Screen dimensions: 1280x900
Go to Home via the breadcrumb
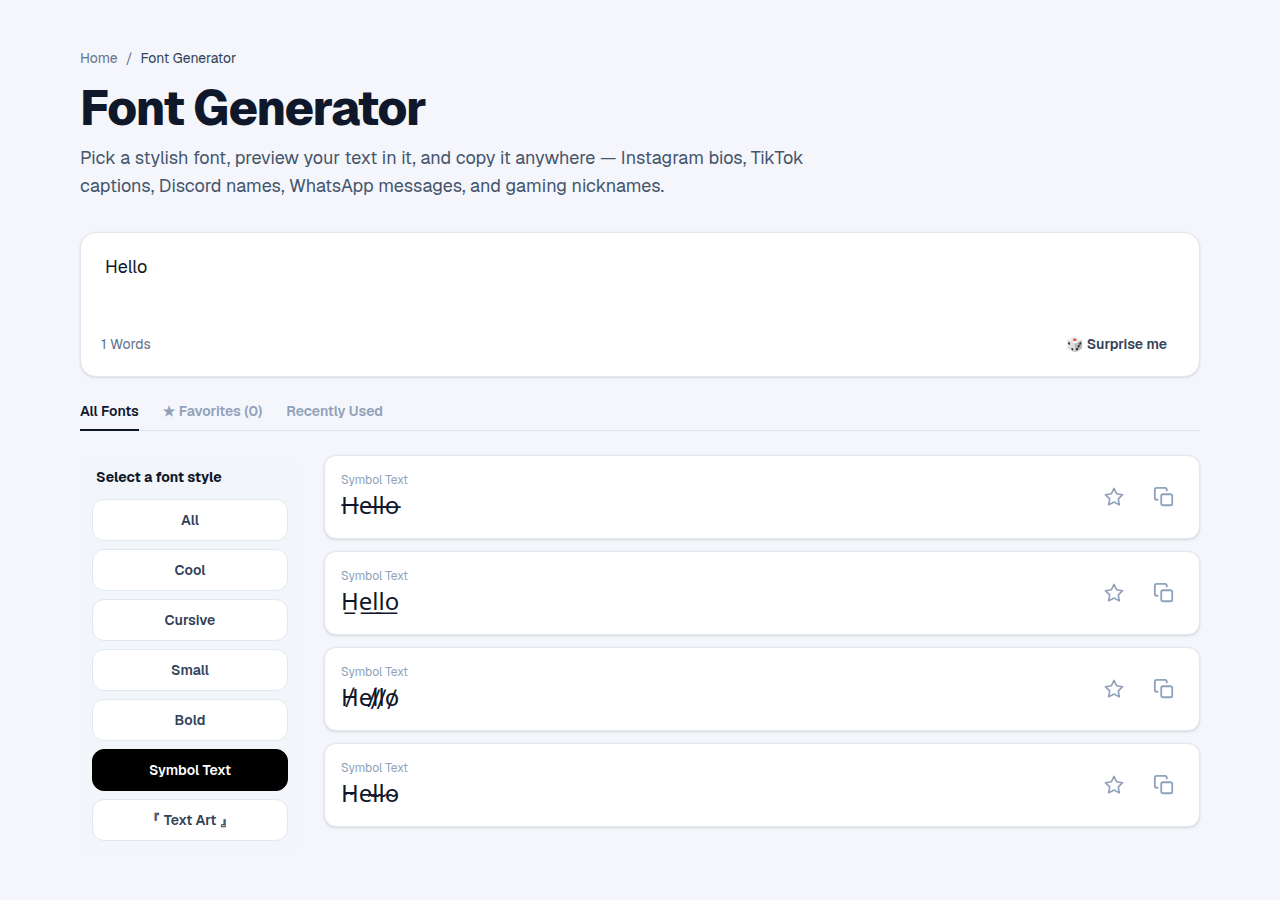(x=99, y=58)
